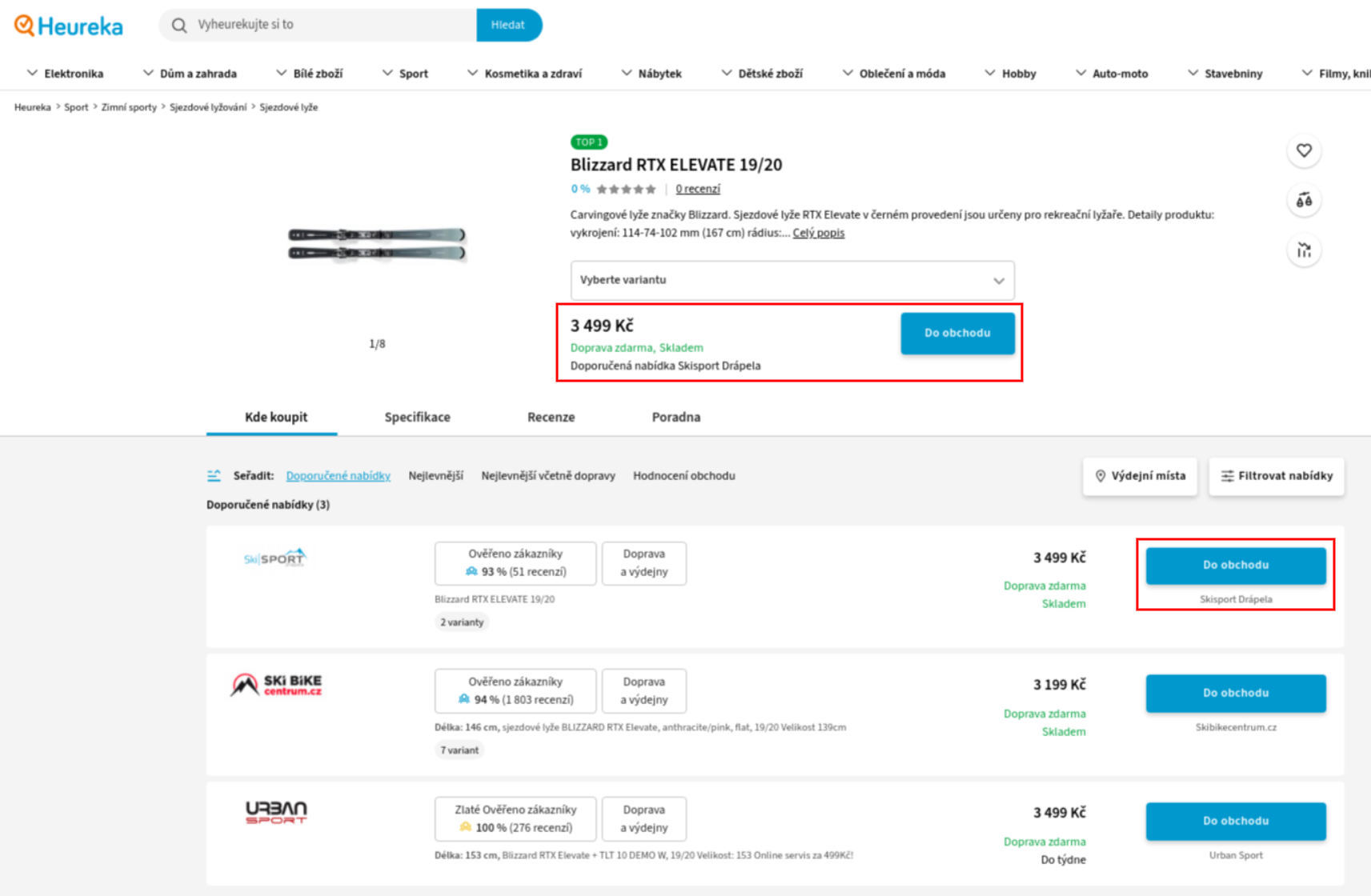Open the Celý popis link

point(818,233)
